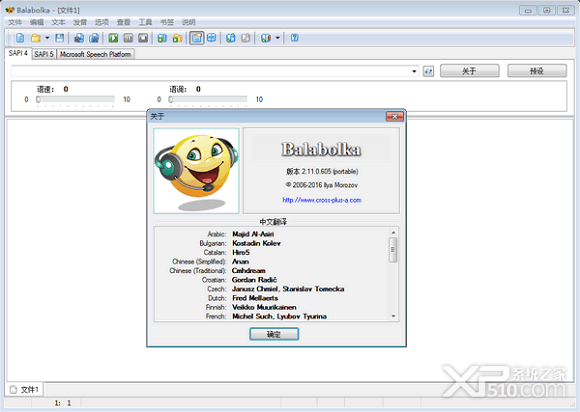
Task: Switch to the SAPI 5 tab
Action: coord(44,54)
